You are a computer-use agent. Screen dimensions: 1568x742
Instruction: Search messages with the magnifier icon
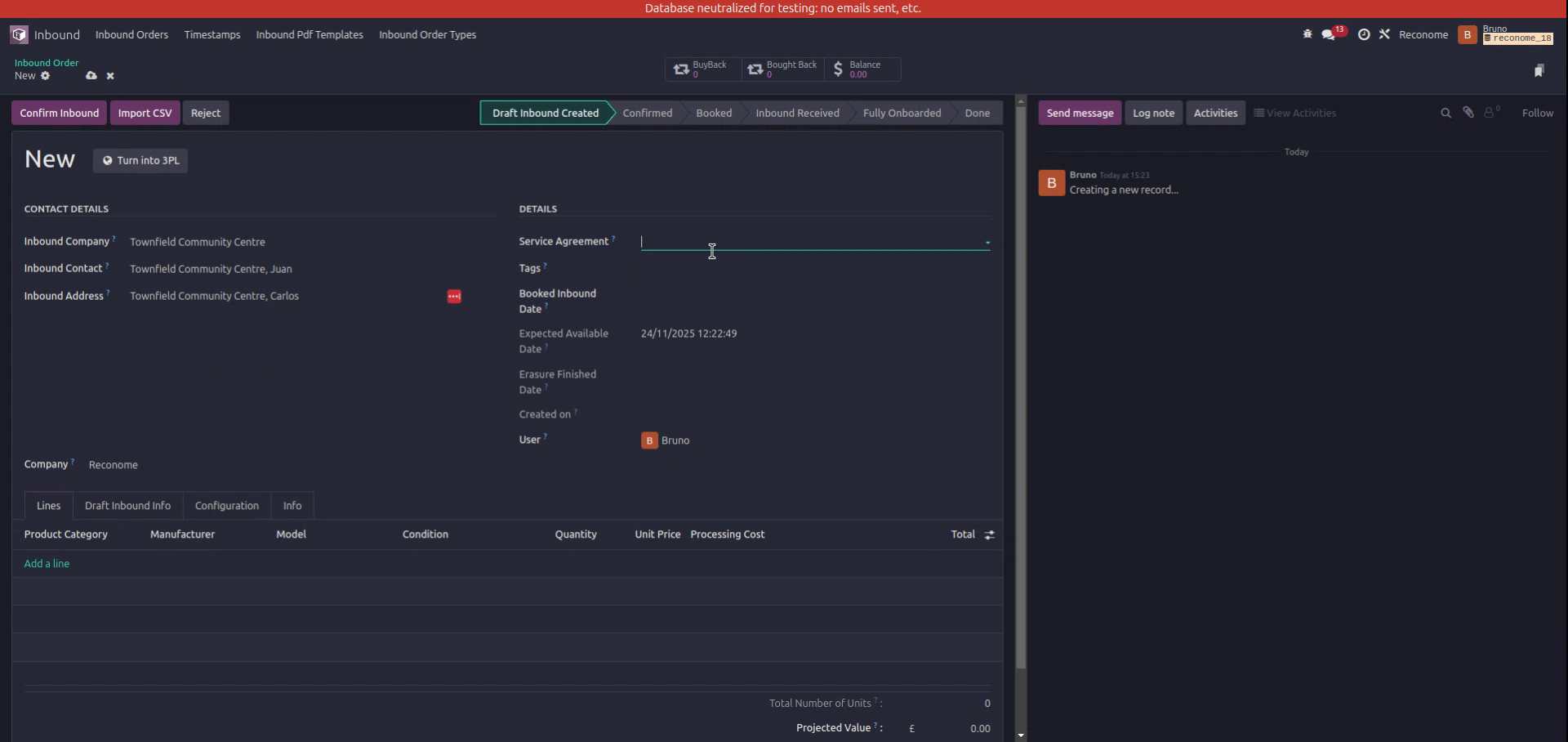coord(1445,112)
